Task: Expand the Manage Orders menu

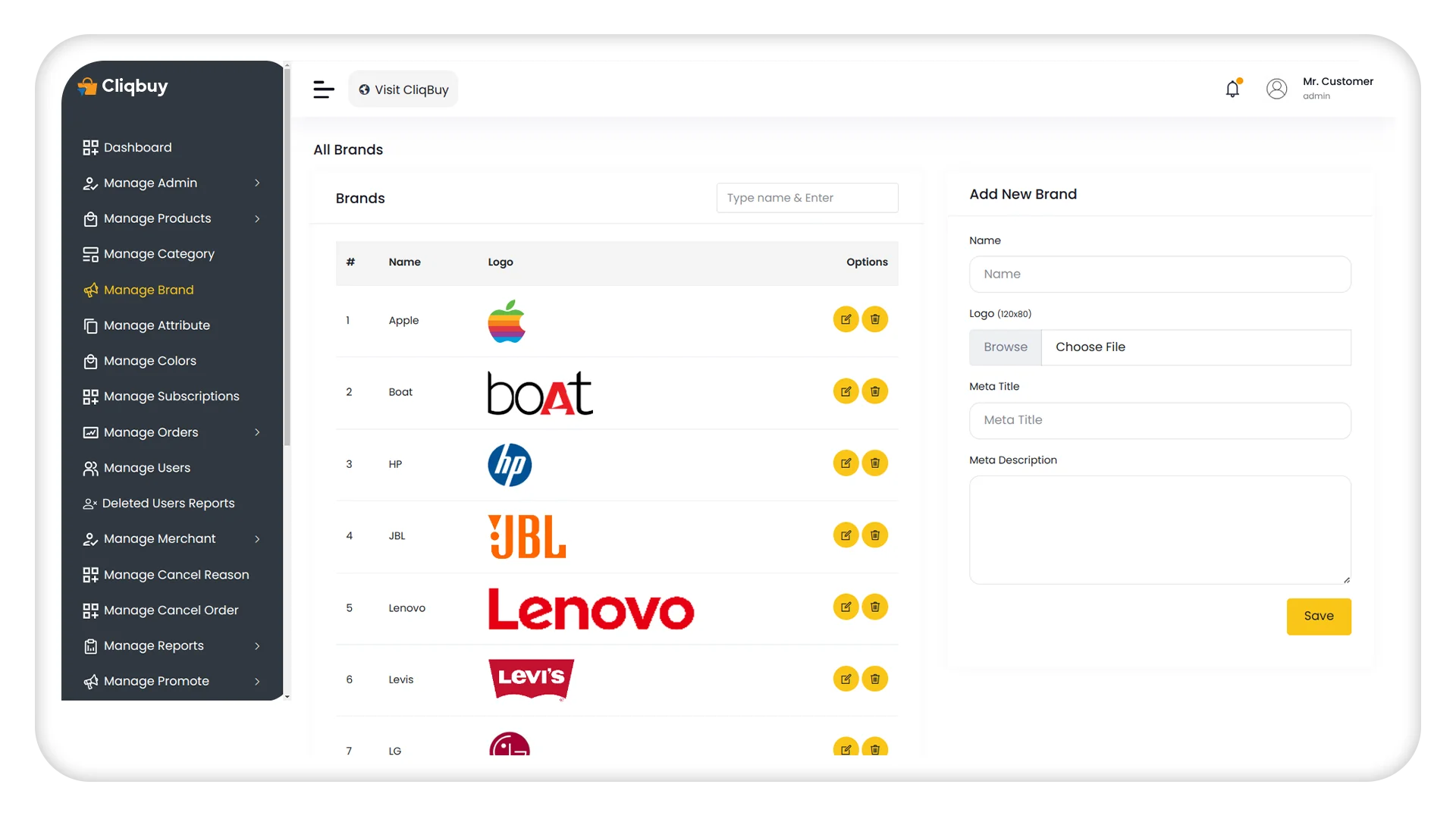Action: click(257, 431)
